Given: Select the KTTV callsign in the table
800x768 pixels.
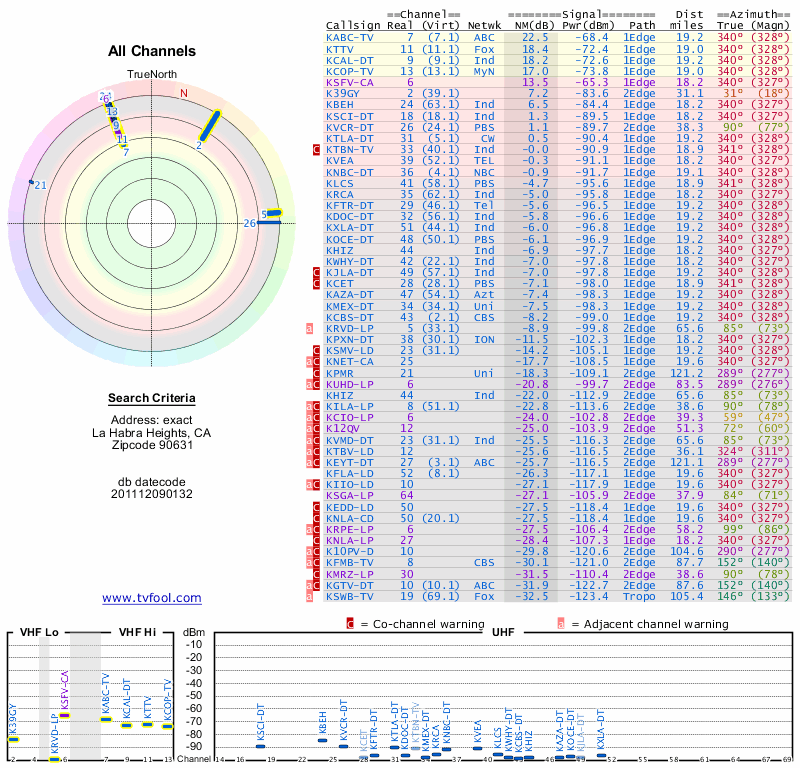Looking at the screenshot, I should [340, 49].
